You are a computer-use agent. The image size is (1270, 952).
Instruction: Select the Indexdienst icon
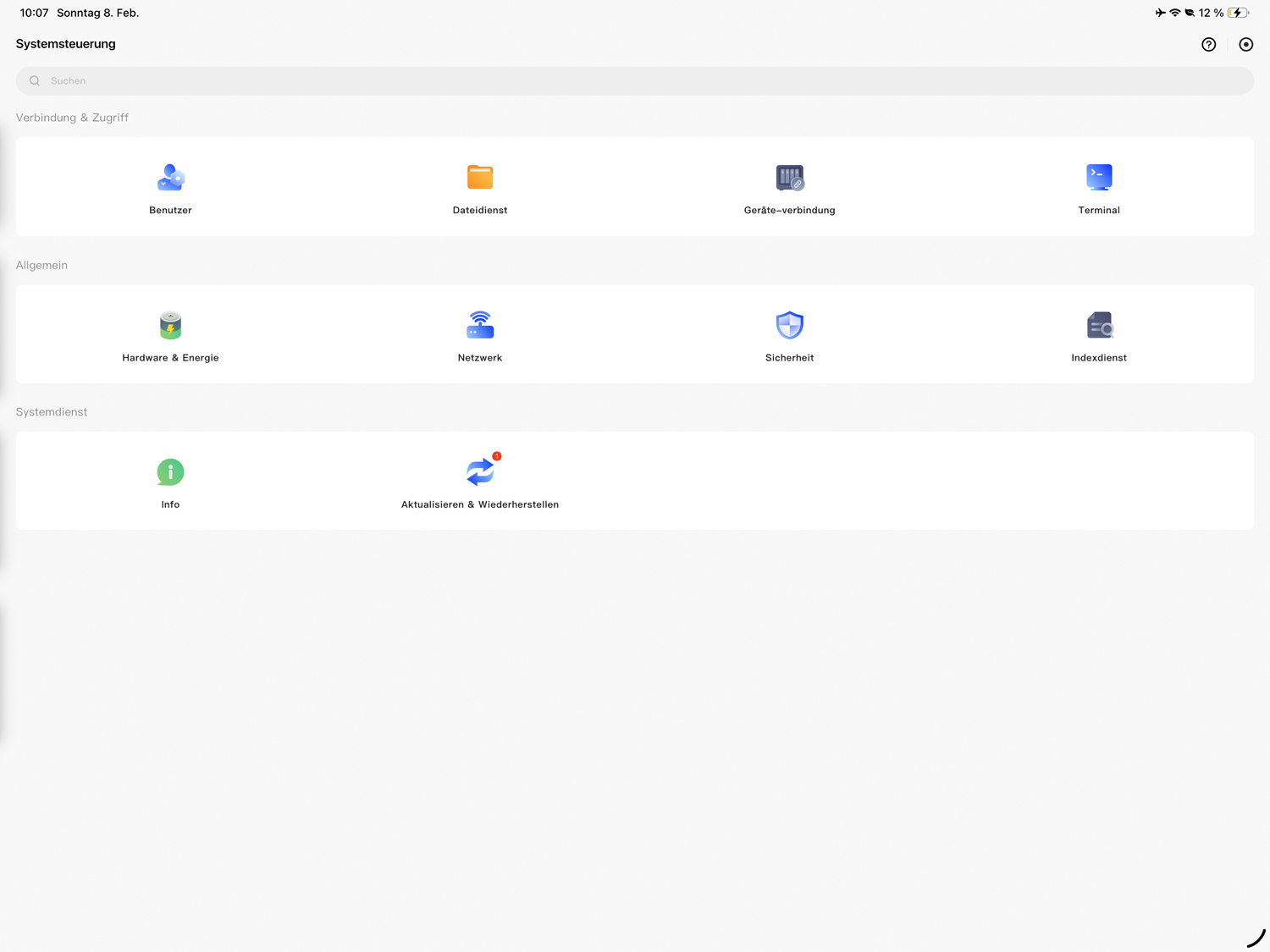click(1099, 325)
